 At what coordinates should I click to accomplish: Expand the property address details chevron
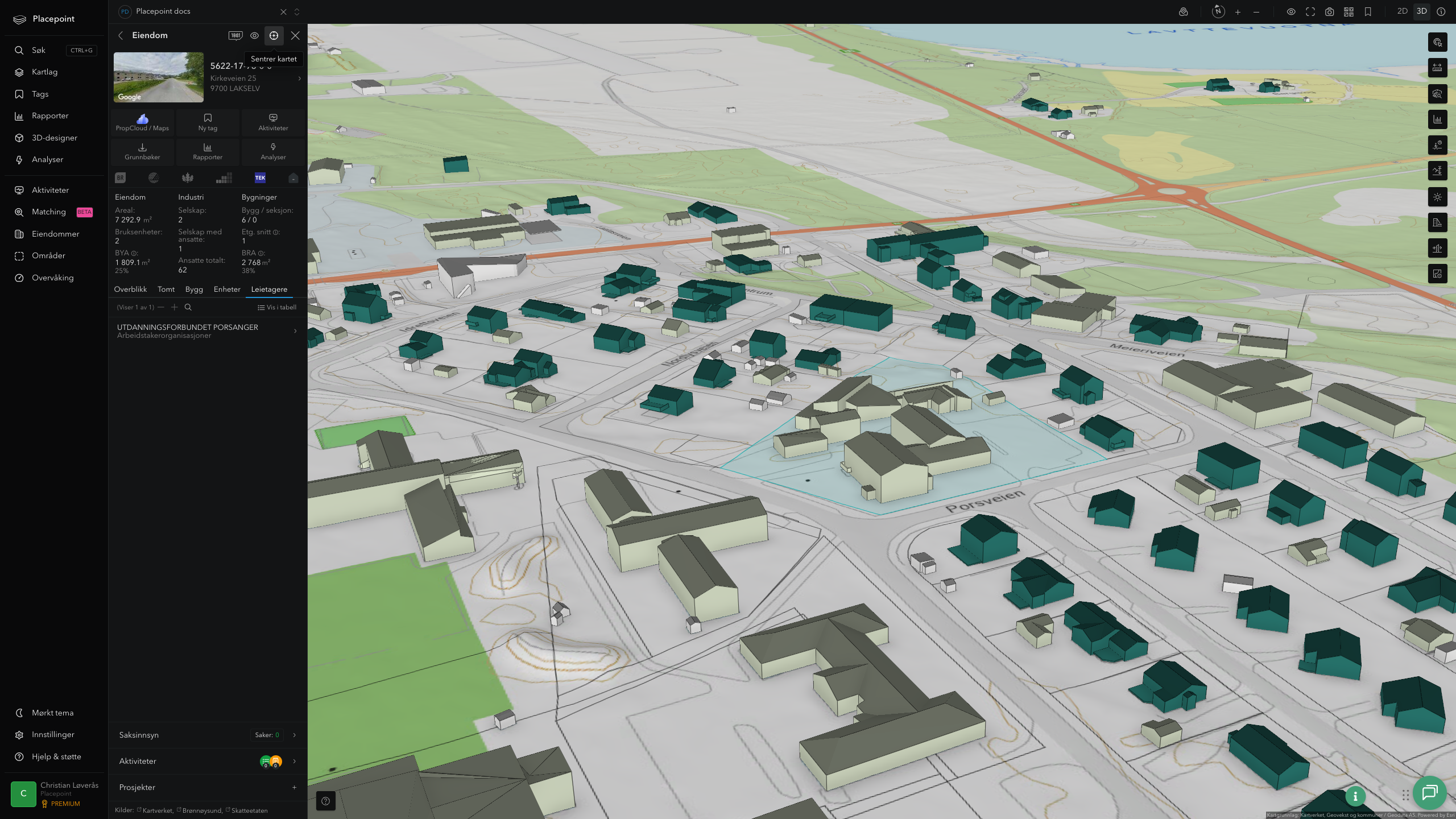pyautogui.click(x=299, y=78)
